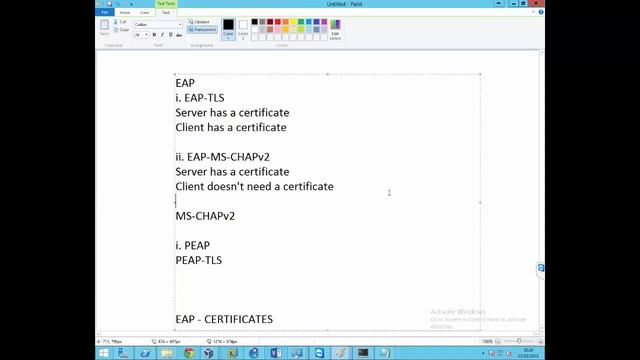The height and width of the screenshot is (360, 640).
Task: Show hidden system tray icons
Action: 483,353
